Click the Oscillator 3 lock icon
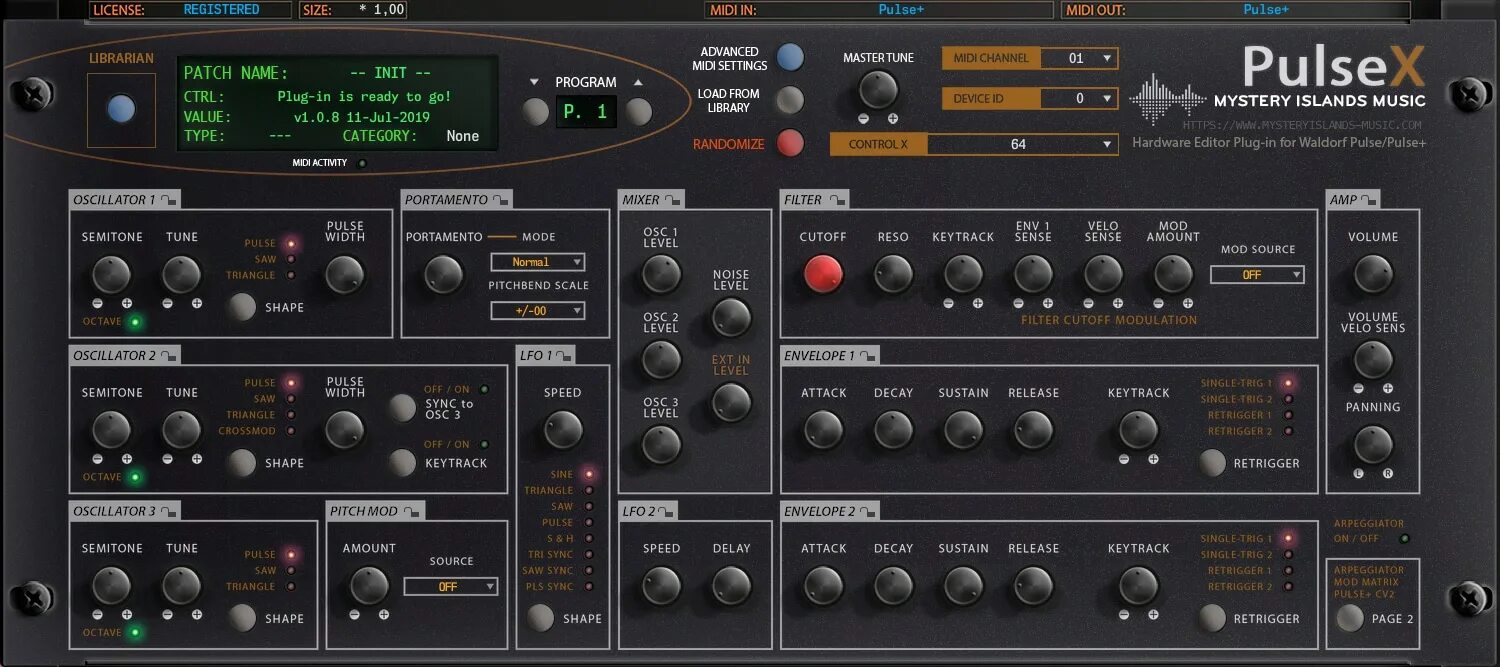 (x=168, y=511)
